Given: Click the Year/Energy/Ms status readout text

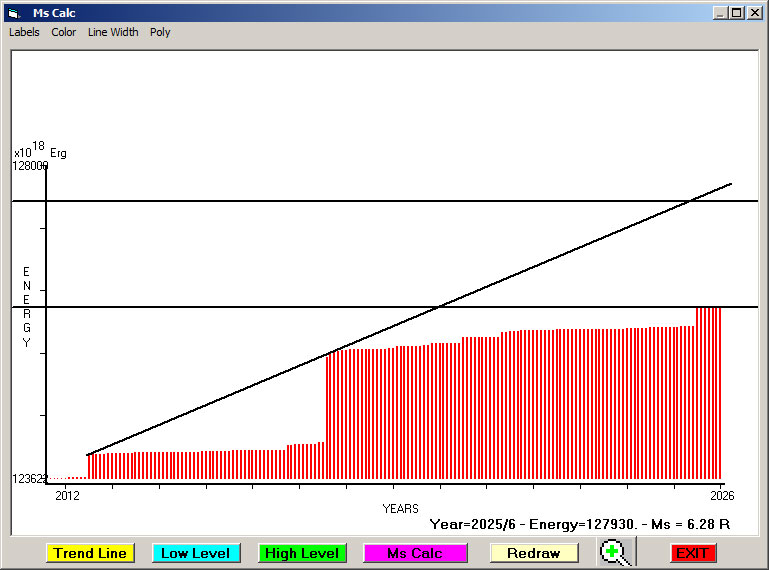Looking at the screenshot, I should tap(579, 523).
